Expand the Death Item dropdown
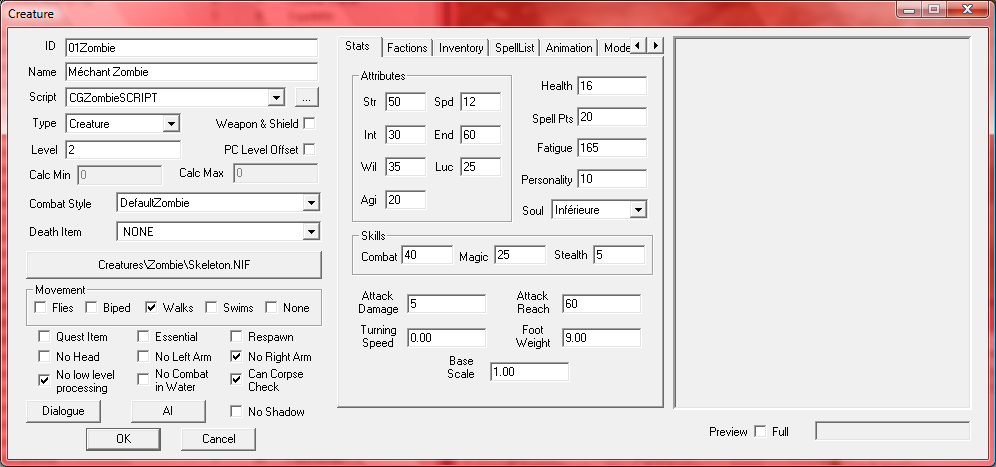Image resolution: width=996 pixels, height=467 pixels. [x=311, y=232]
